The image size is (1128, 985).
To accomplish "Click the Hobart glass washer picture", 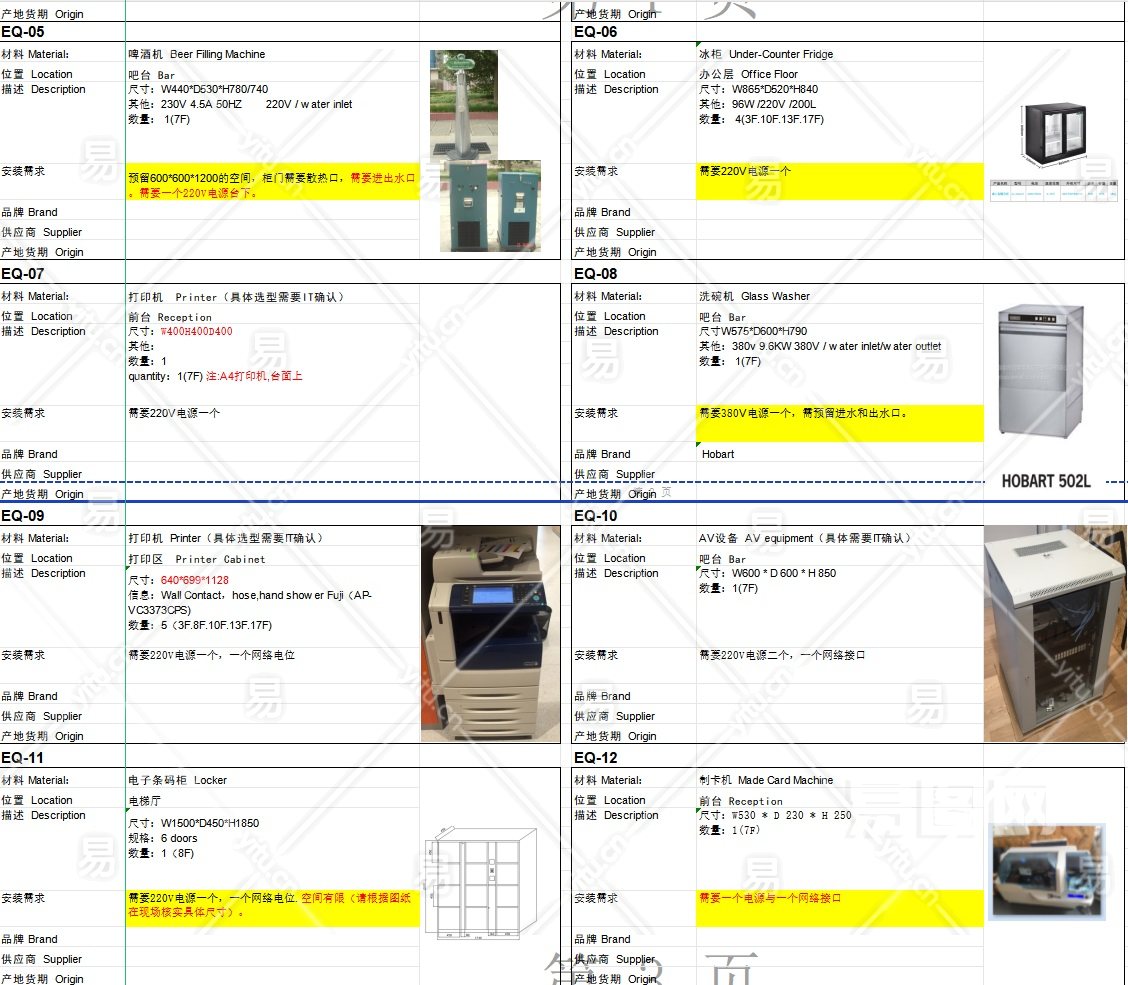I will coord(1041,371).
